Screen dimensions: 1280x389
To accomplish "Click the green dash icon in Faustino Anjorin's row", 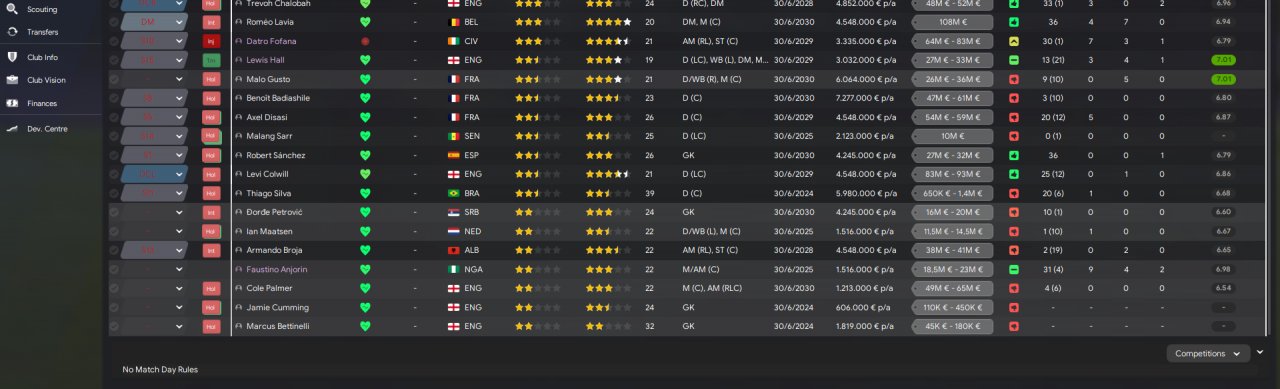I will click(x=1014, y=269).
